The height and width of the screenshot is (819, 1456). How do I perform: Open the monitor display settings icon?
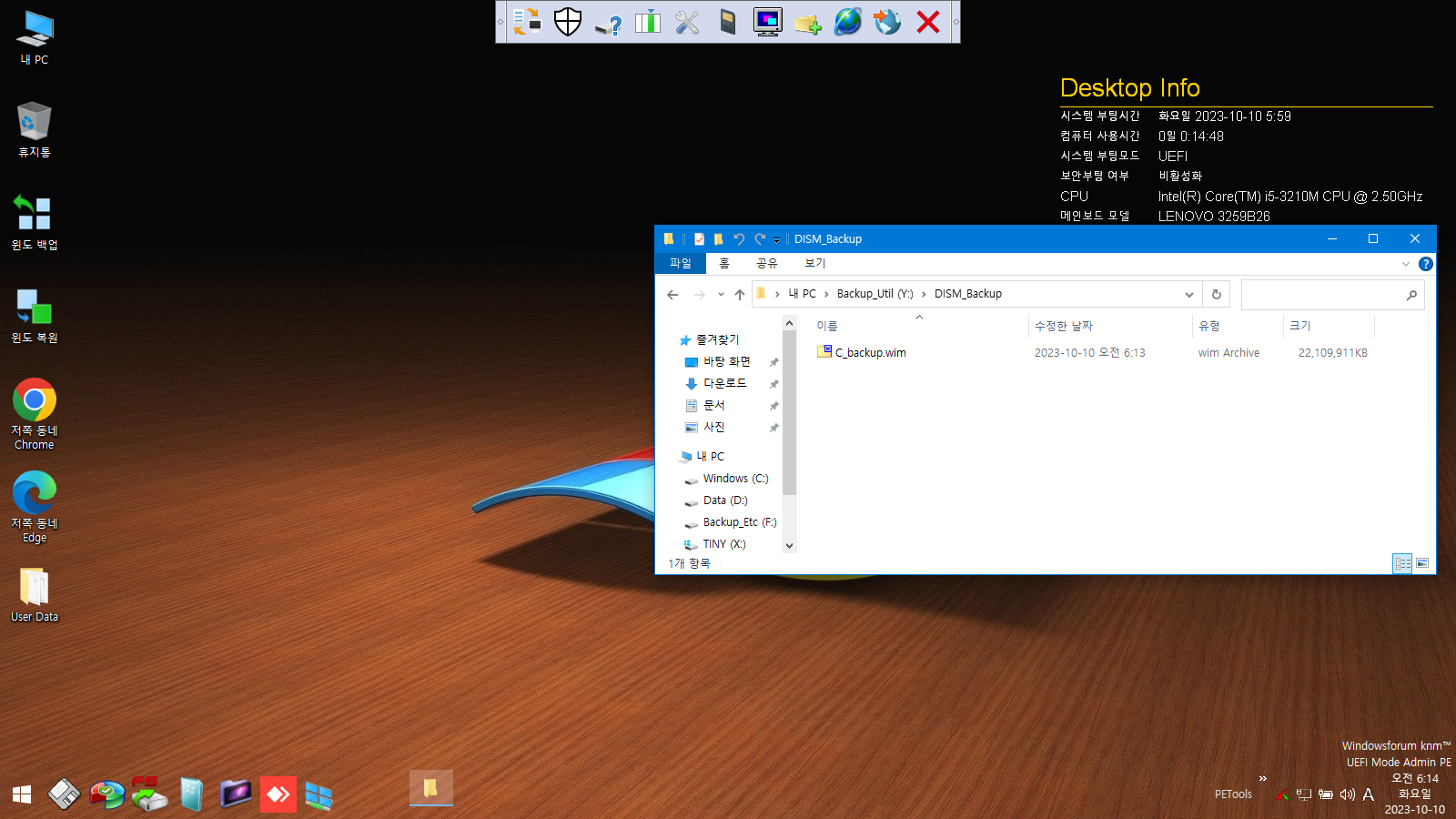click(x=768, y=21)
